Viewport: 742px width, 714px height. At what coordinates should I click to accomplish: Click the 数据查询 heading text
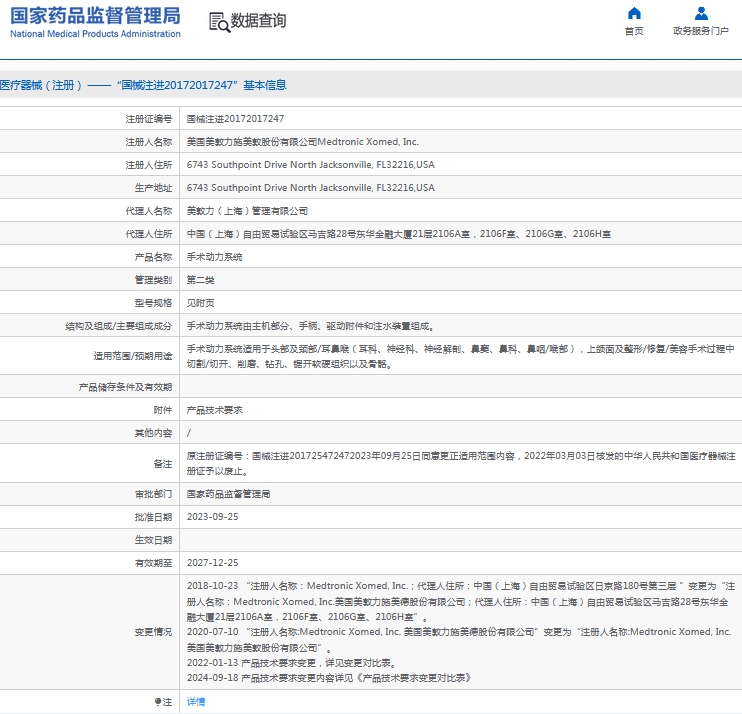[258, 21]
